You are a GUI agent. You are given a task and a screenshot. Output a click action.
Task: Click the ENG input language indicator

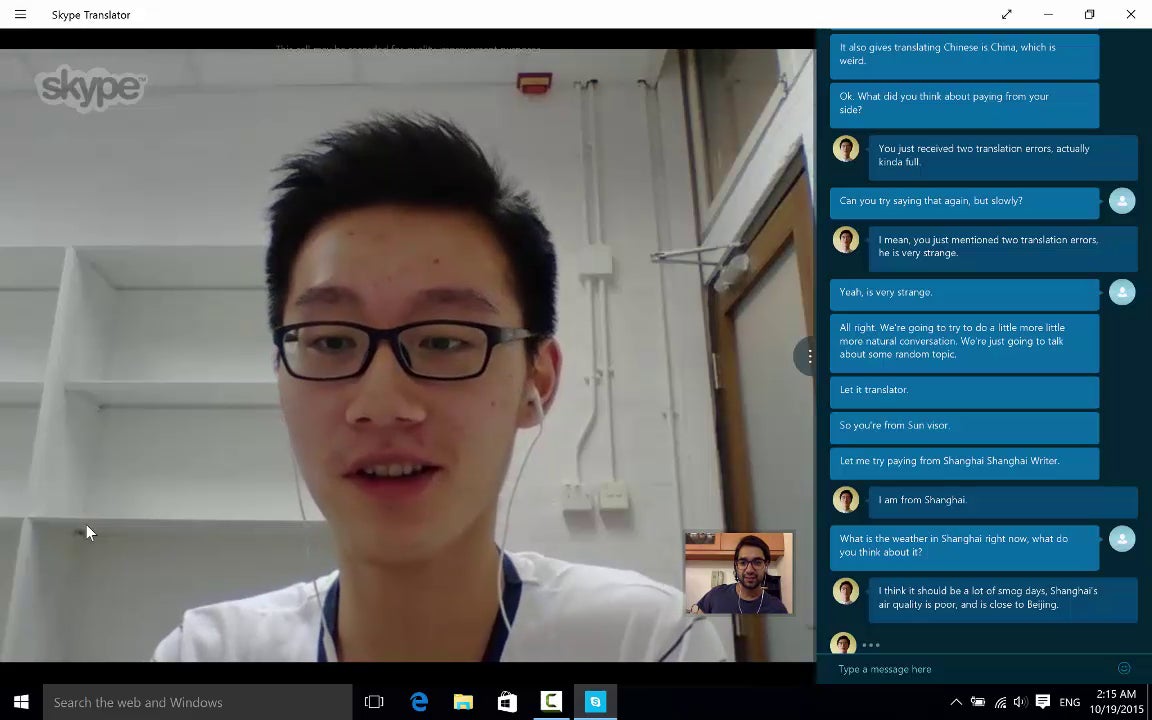coord(1070,702)
